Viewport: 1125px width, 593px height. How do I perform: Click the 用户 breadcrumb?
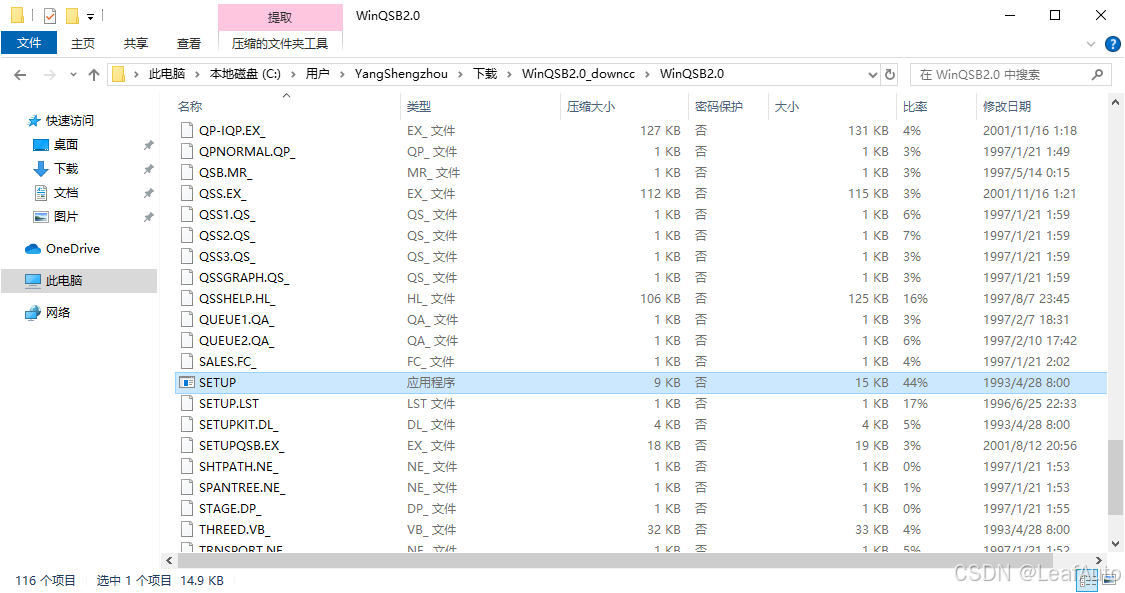click(318, 74)
